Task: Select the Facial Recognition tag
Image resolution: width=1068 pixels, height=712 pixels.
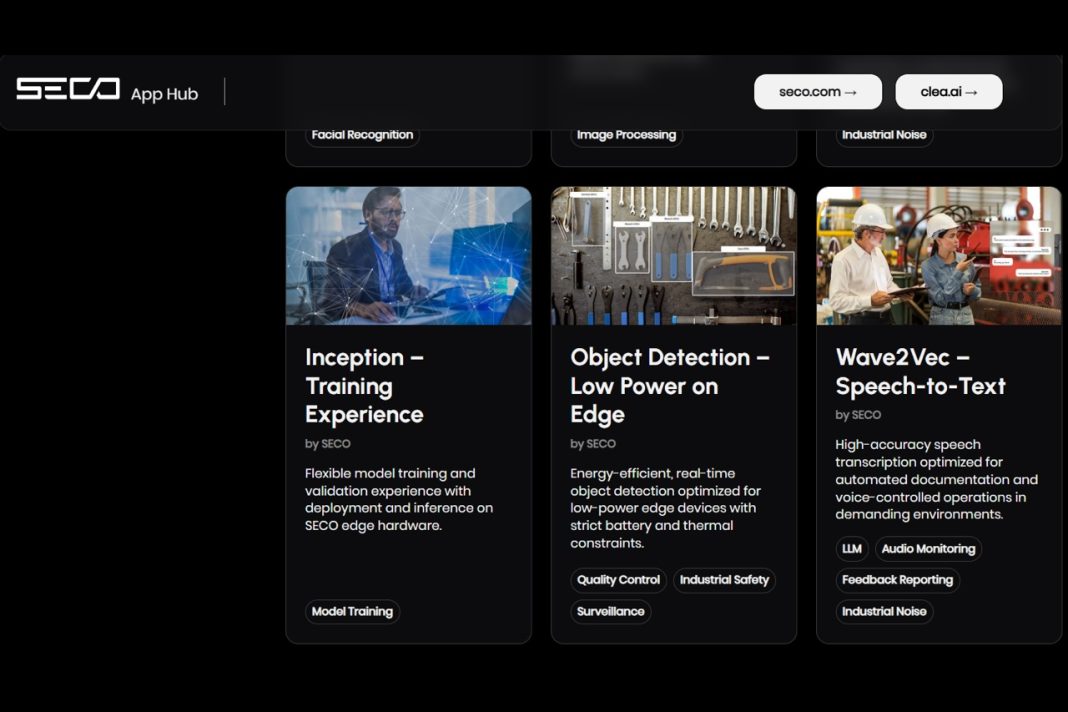Action: (x=362, y=134)
